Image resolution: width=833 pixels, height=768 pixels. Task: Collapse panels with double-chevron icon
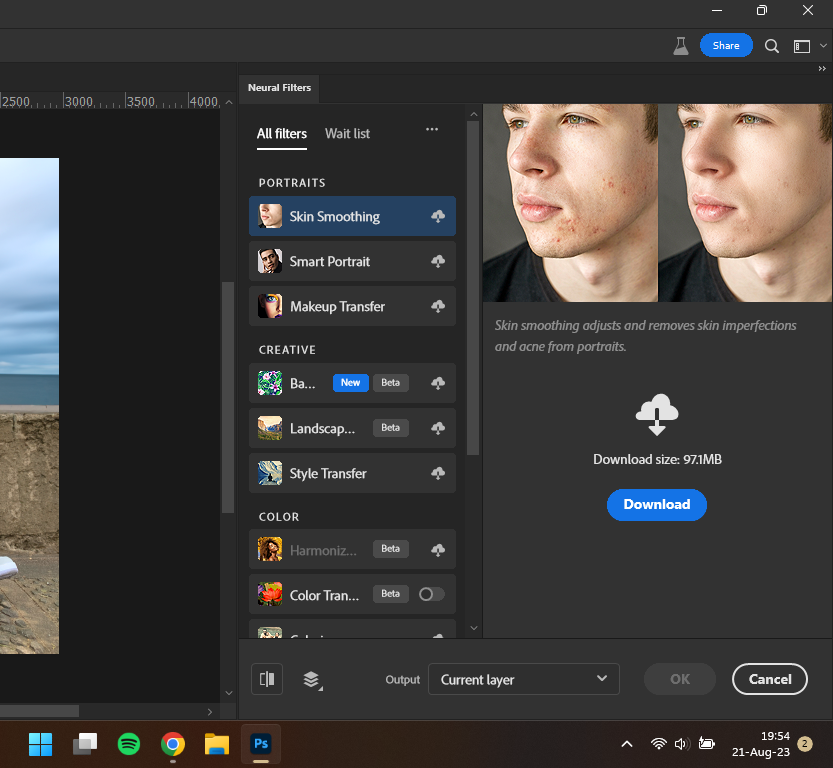(822, 69)
